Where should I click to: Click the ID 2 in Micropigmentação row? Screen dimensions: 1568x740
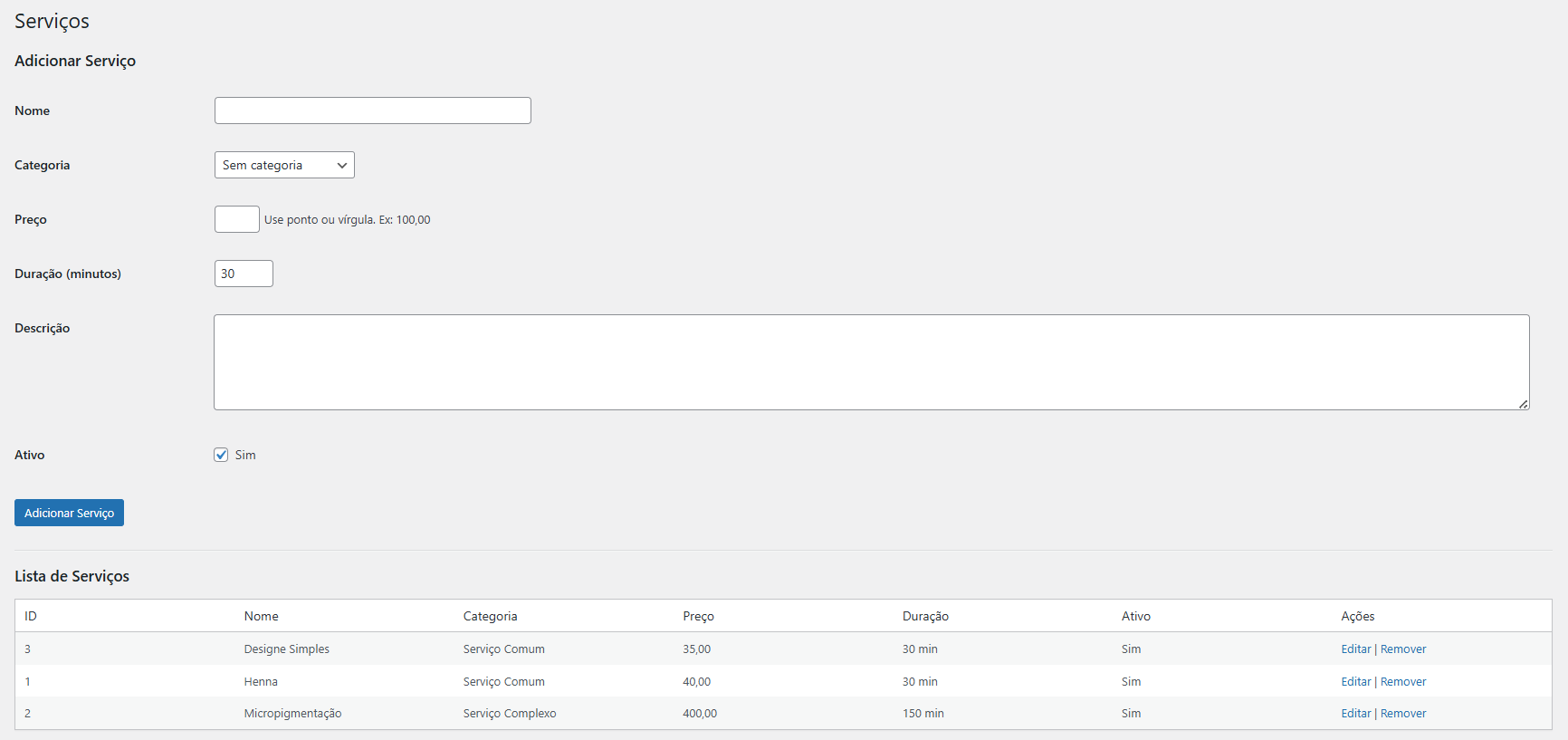(27, 714)
